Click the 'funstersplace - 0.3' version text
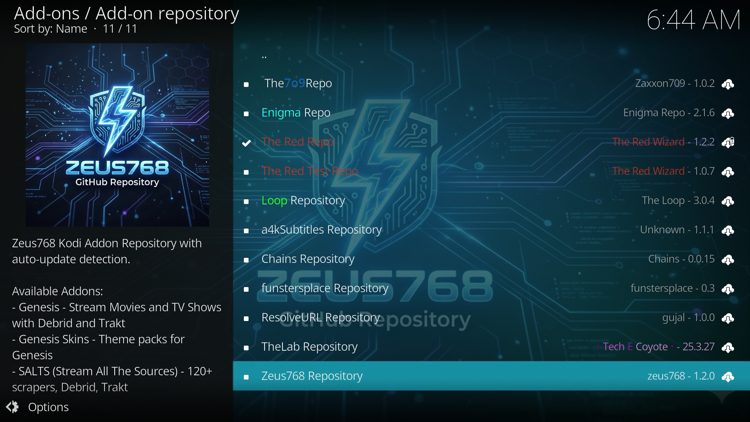The width and height of the screenshot is (750, 422). click(673, 288)
